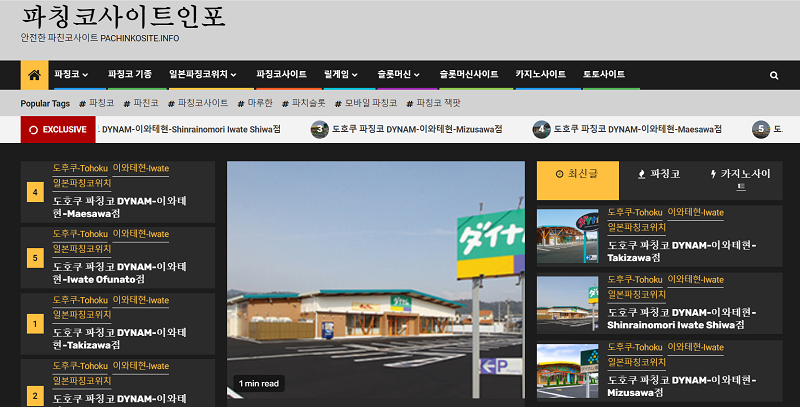Viewport: 800px width, 407px height.
Task: Click 이와테현-Iwate category above sidebar Mizusawa점
Action: pyautogui.click(x=695, y=347)
